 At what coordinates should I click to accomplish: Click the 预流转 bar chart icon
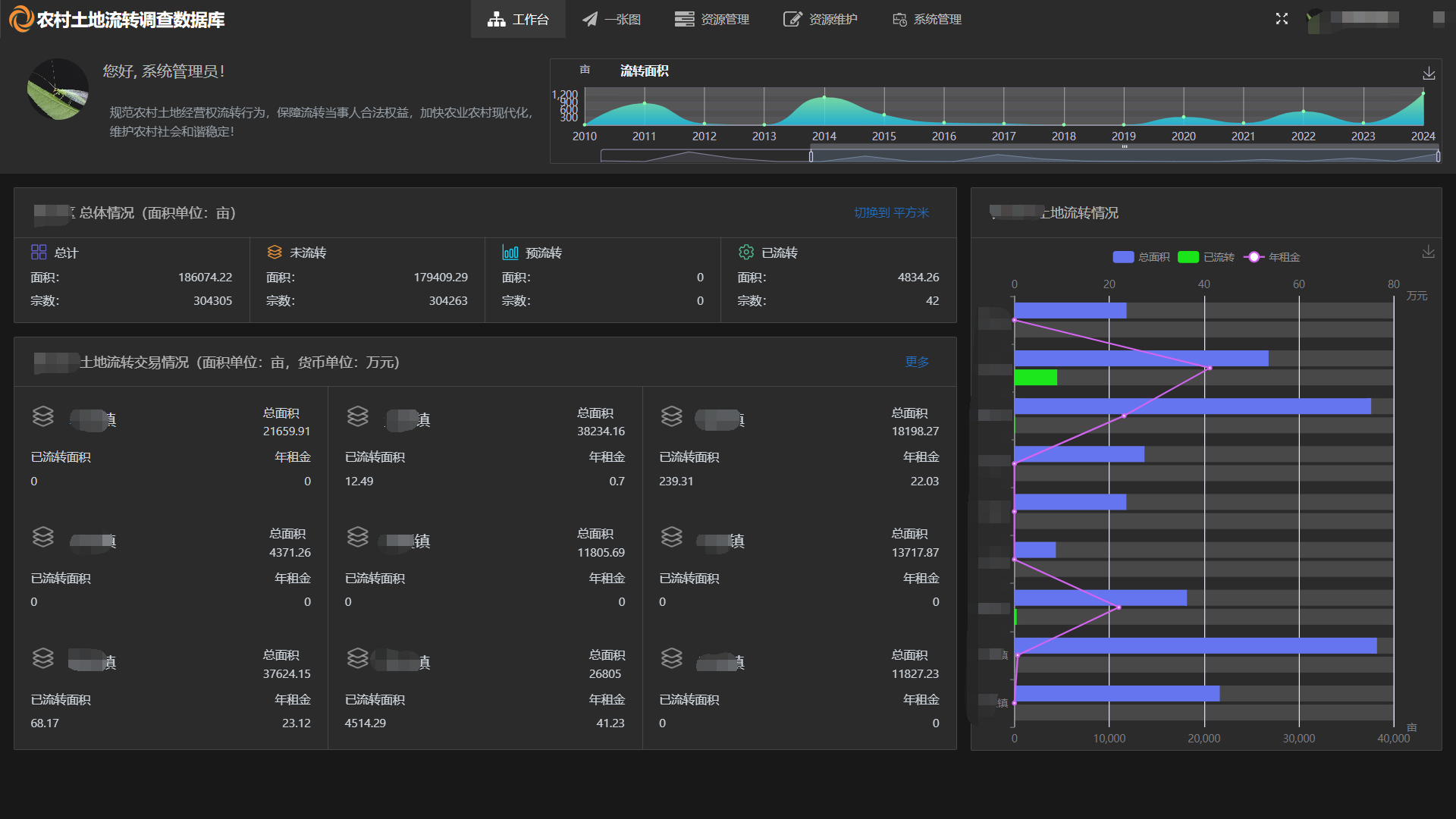[x=510, y=252]
